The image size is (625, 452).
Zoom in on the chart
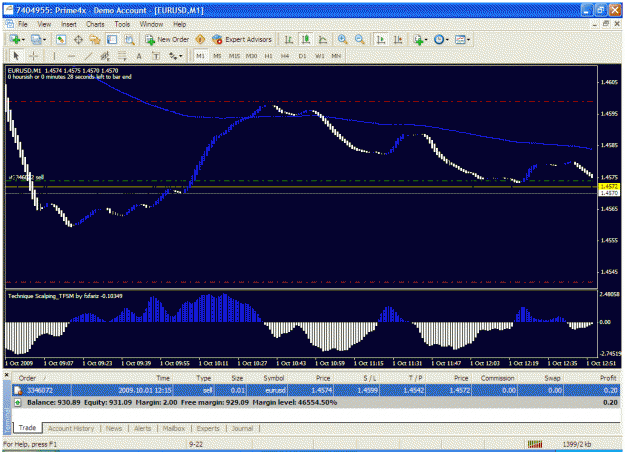point(342,39)
